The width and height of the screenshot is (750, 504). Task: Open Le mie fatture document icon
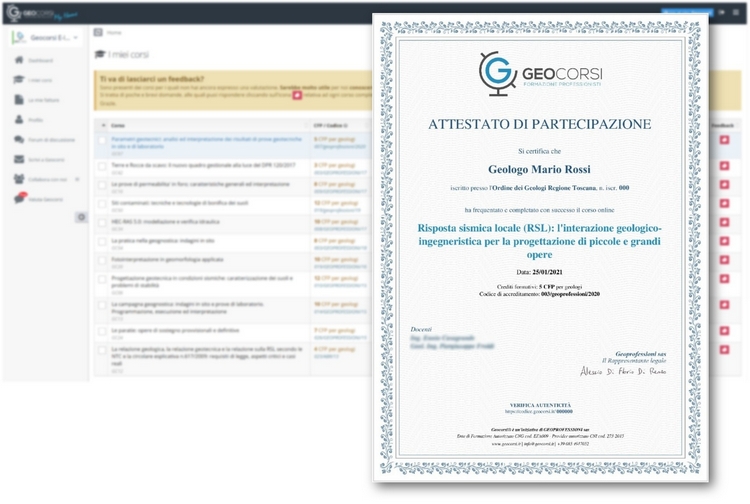19,99
